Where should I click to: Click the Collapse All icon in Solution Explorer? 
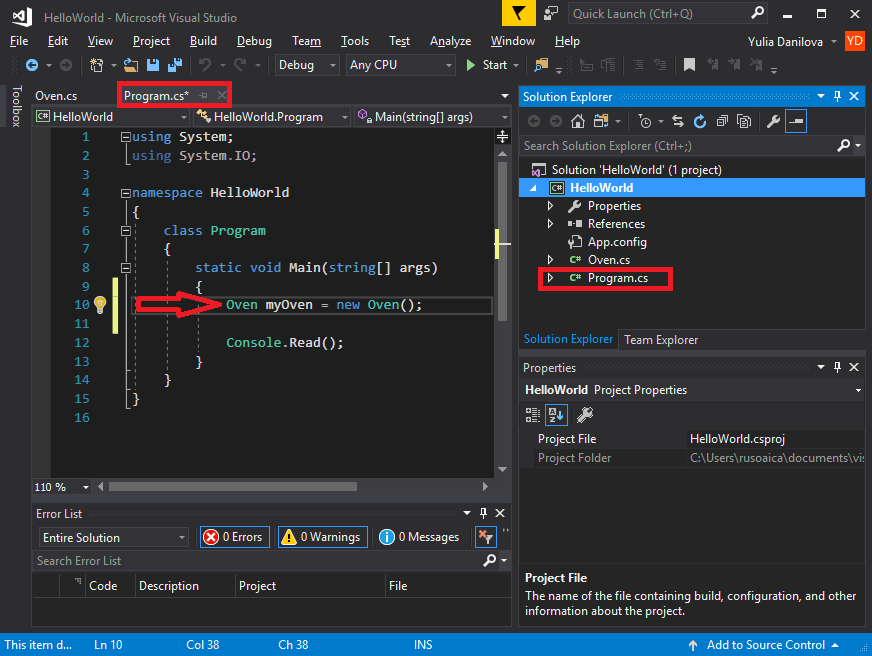[x=722, y=121]
